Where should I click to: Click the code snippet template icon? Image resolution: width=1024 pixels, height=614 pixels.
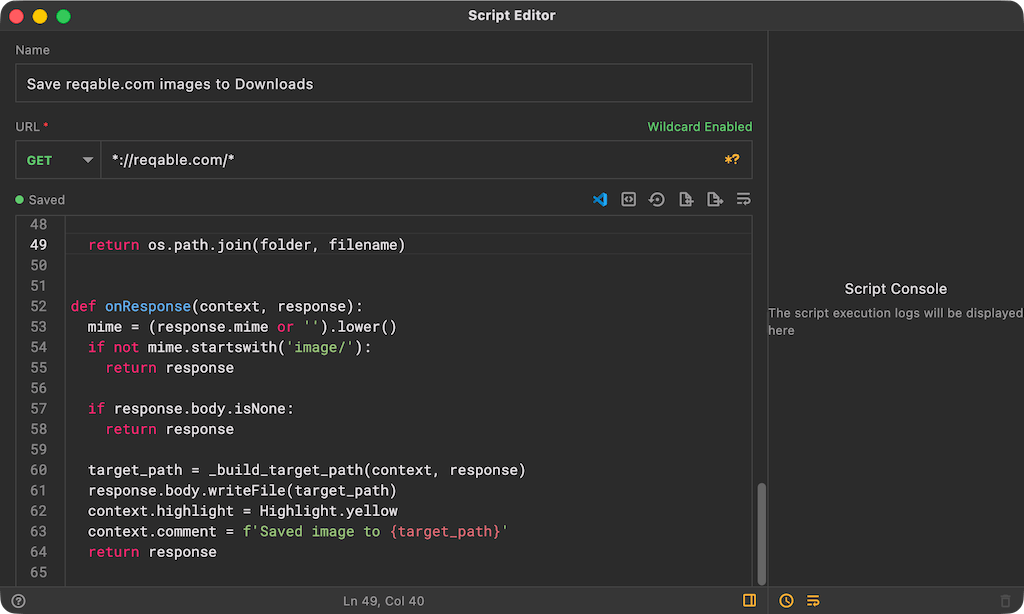628,199
